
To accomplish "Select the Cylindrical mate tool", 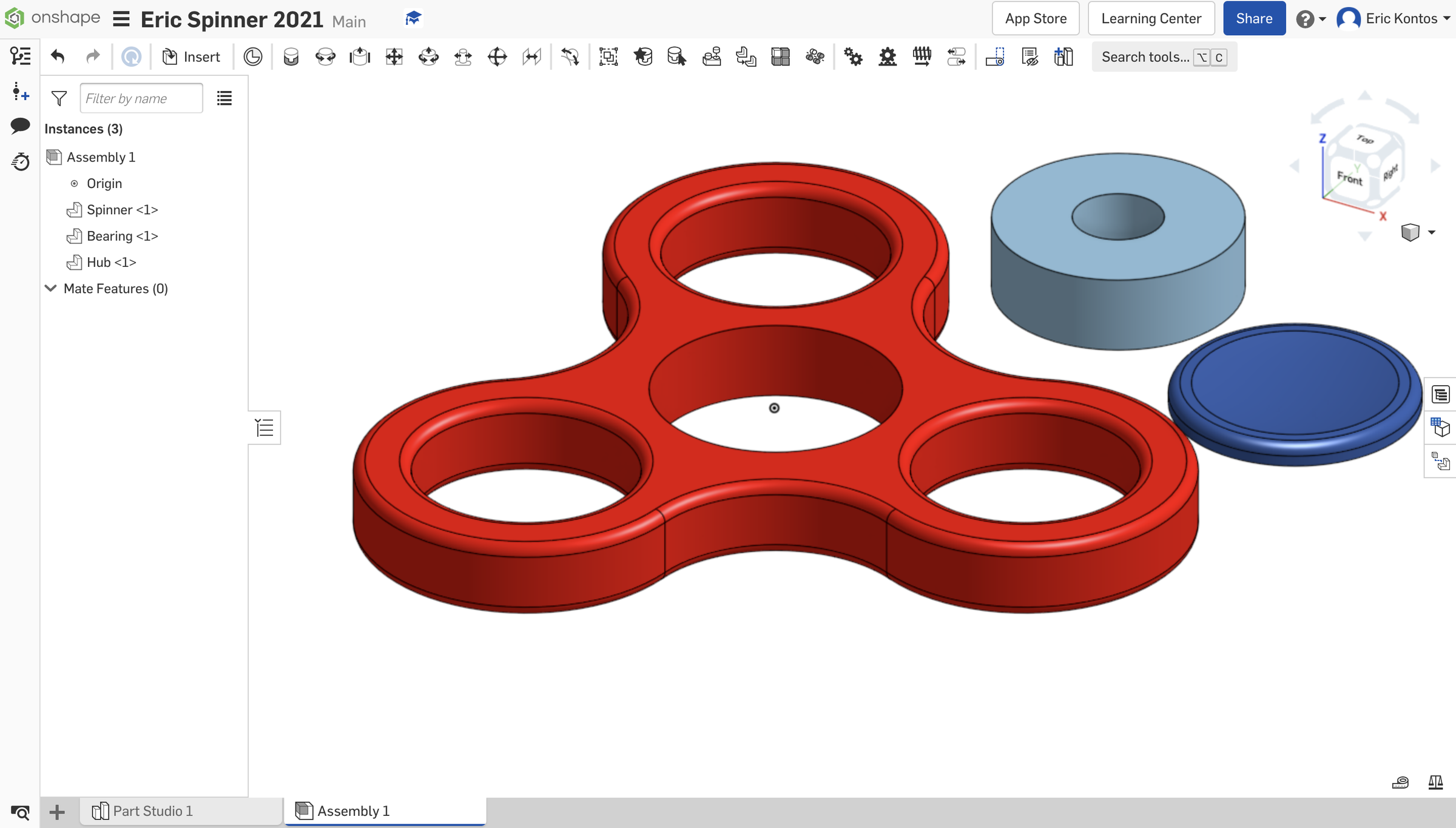I will tap(428, 56).
